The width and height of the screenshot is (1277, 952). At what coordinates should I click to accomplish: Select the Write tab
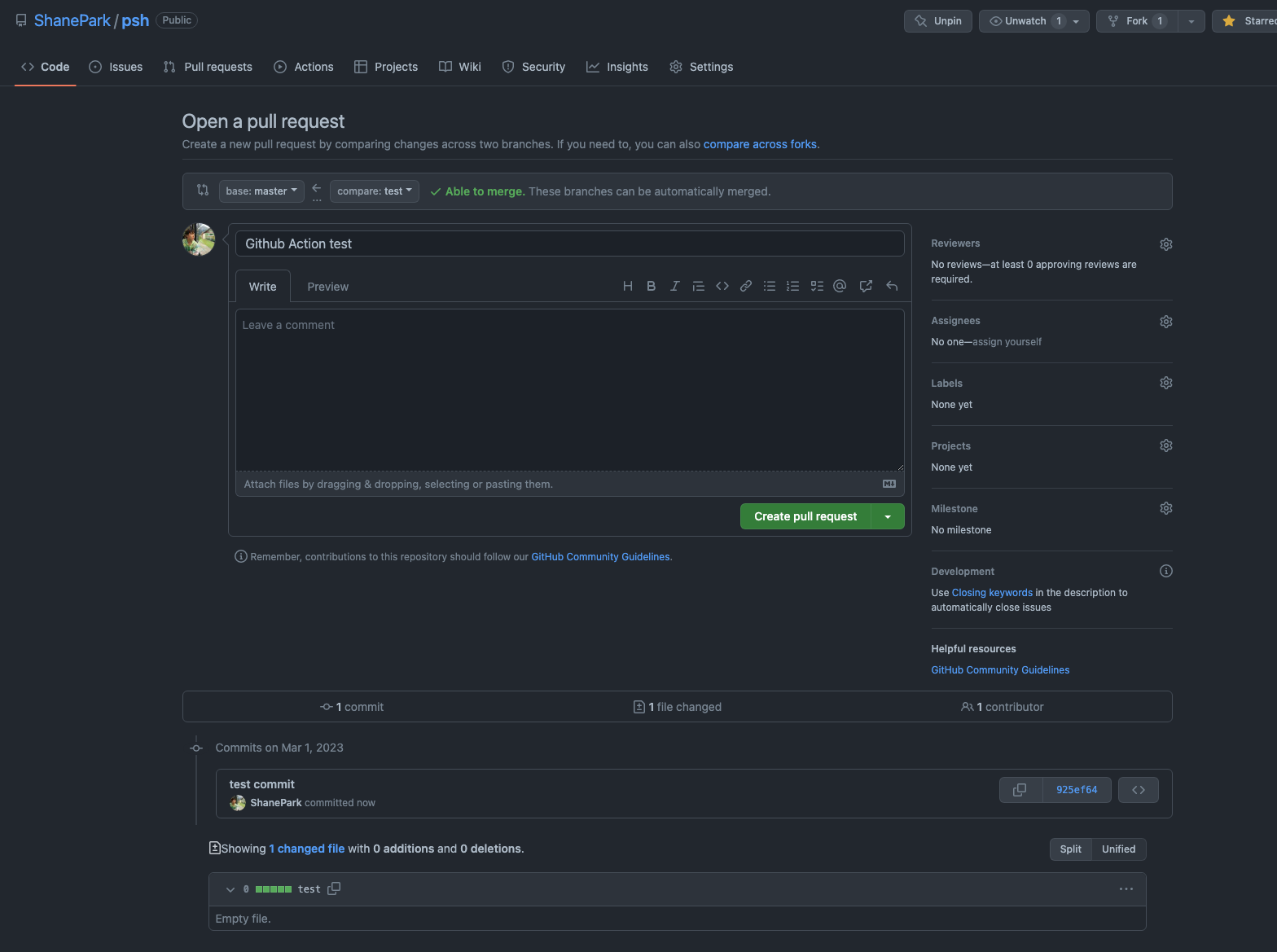click(262, 287)
